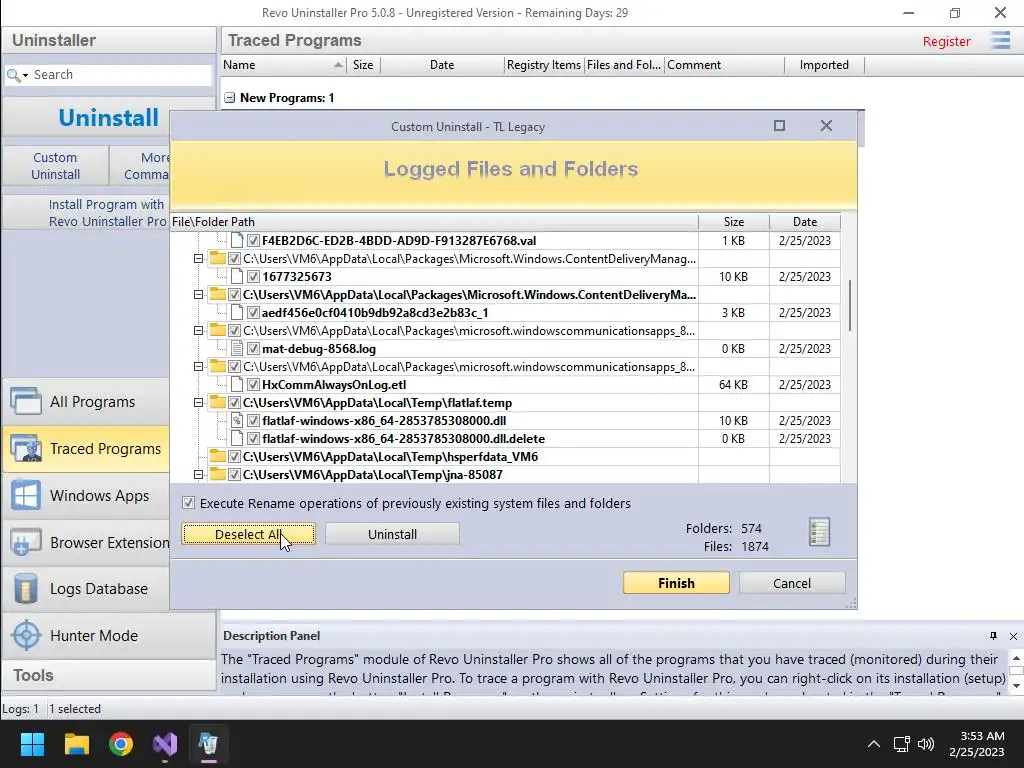Collapse folder node above HxCommAlwaysOnLog.etl
Screen dimensions: 1024x768
click(199, 367)
